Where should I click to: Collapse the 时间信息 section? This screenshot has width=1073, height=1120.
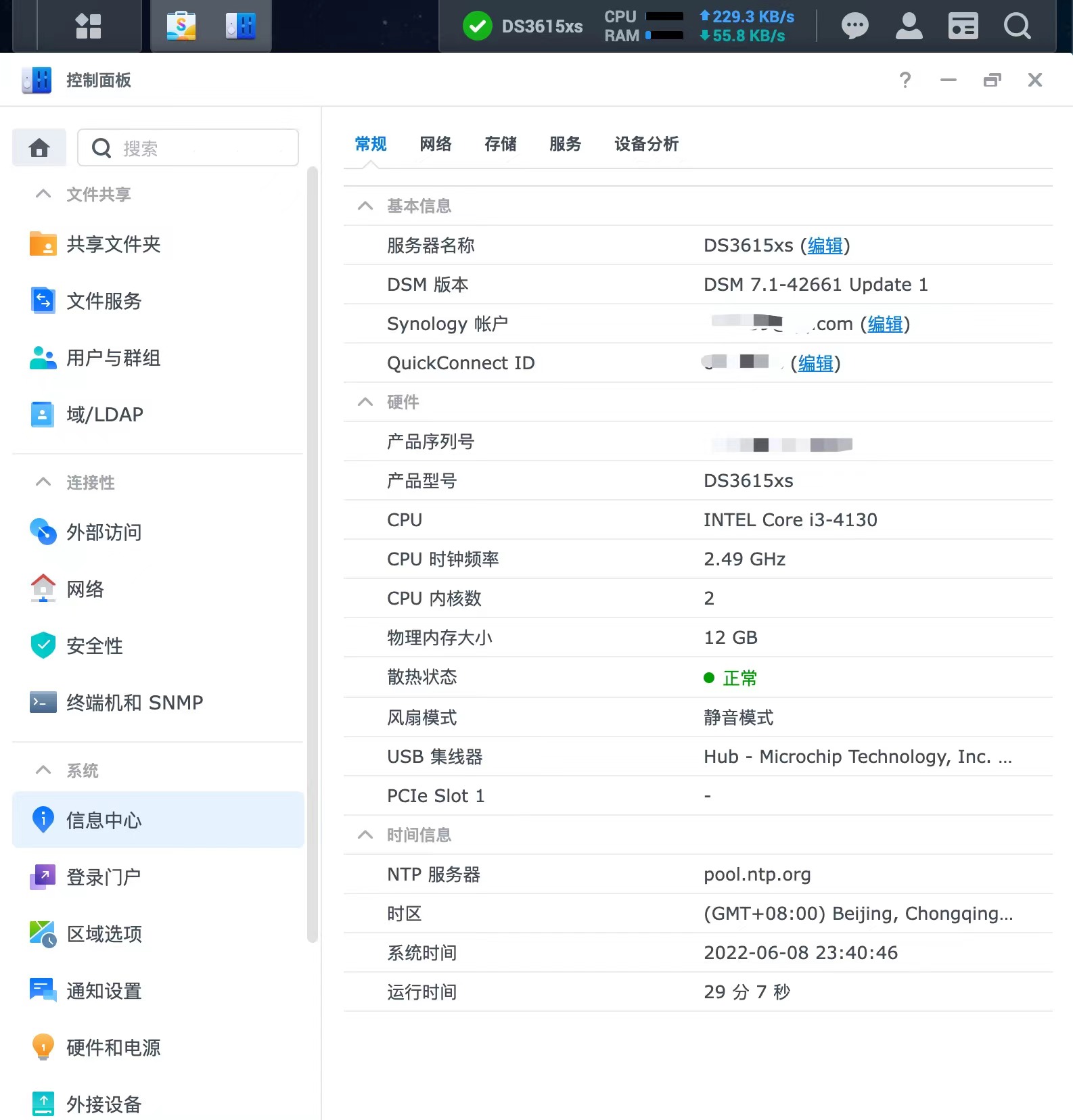click(365, 835)
